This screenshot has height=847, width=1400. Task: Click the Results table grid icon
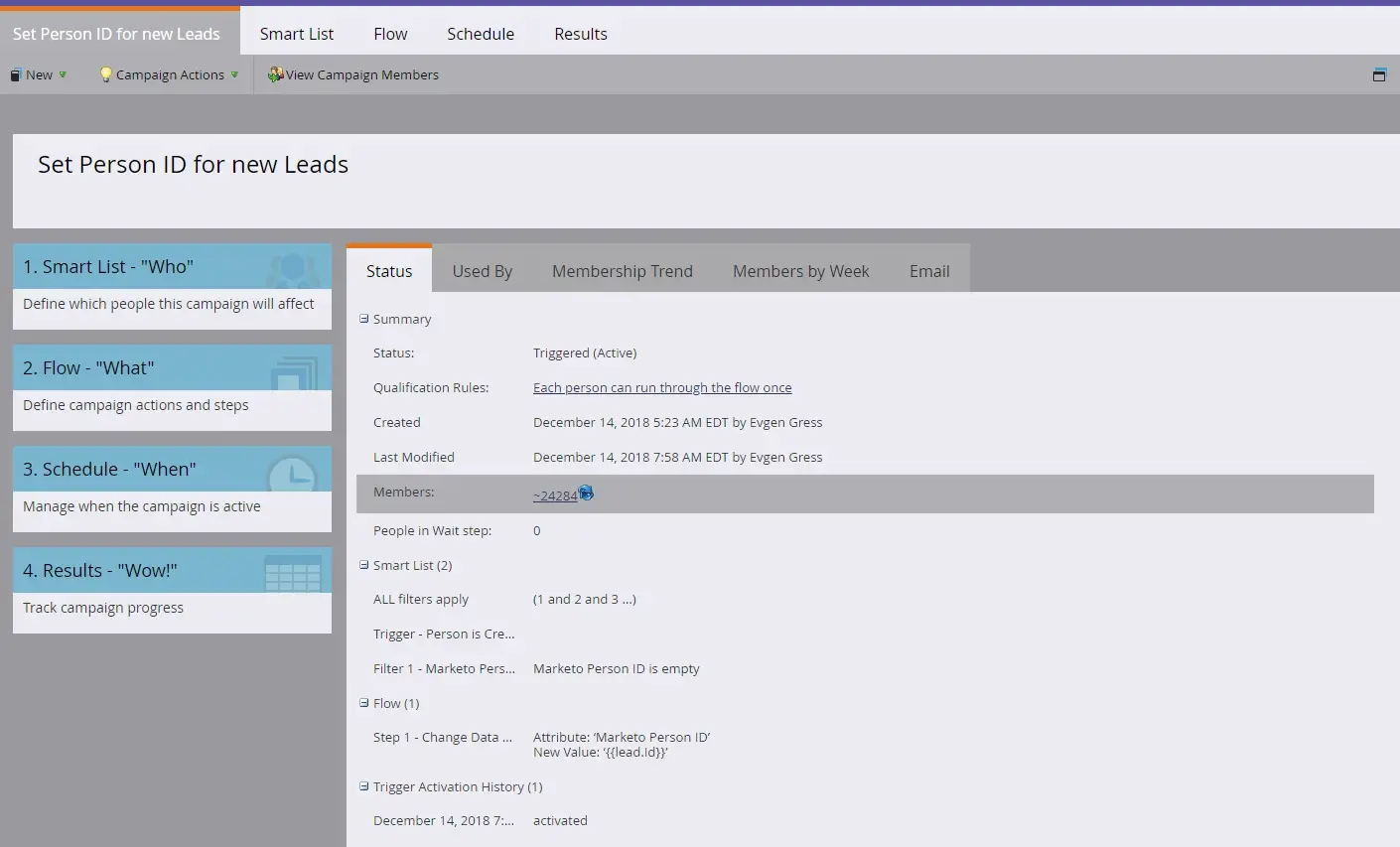coord(293,573)
